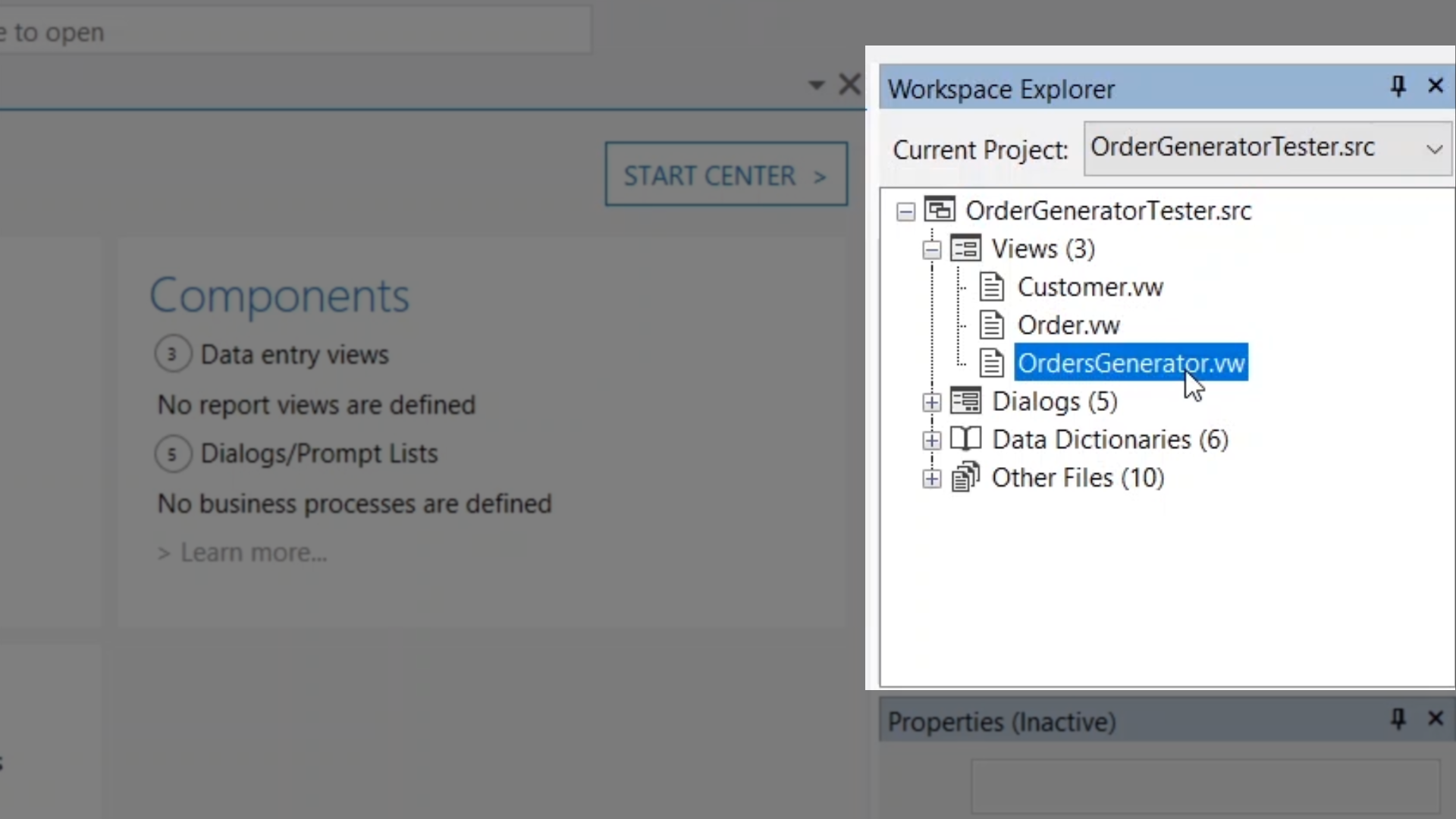Click the Other Files stacked-pages icon
Viewport: 1456px width, 819px height.
pos(965,478)
